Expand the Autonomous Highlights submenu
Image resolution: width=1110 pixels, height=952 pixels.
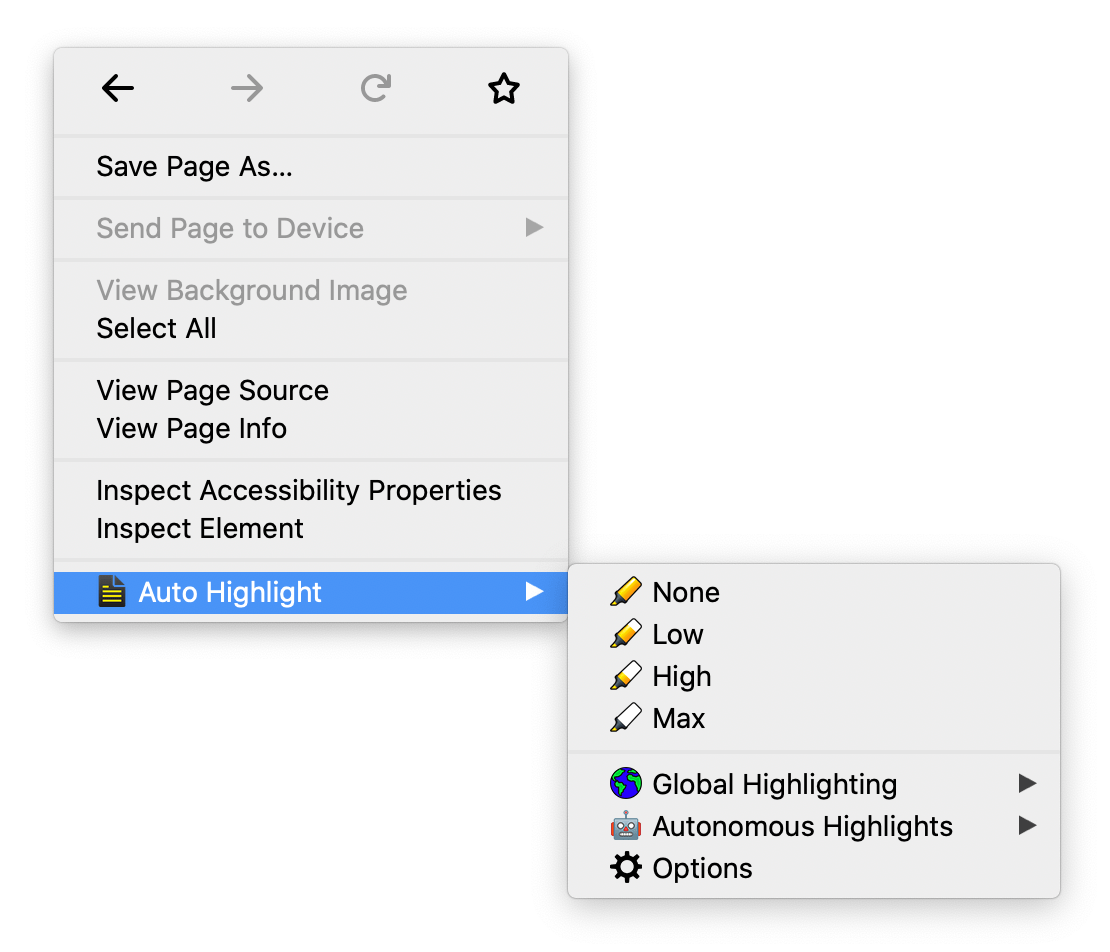[801, 826]
